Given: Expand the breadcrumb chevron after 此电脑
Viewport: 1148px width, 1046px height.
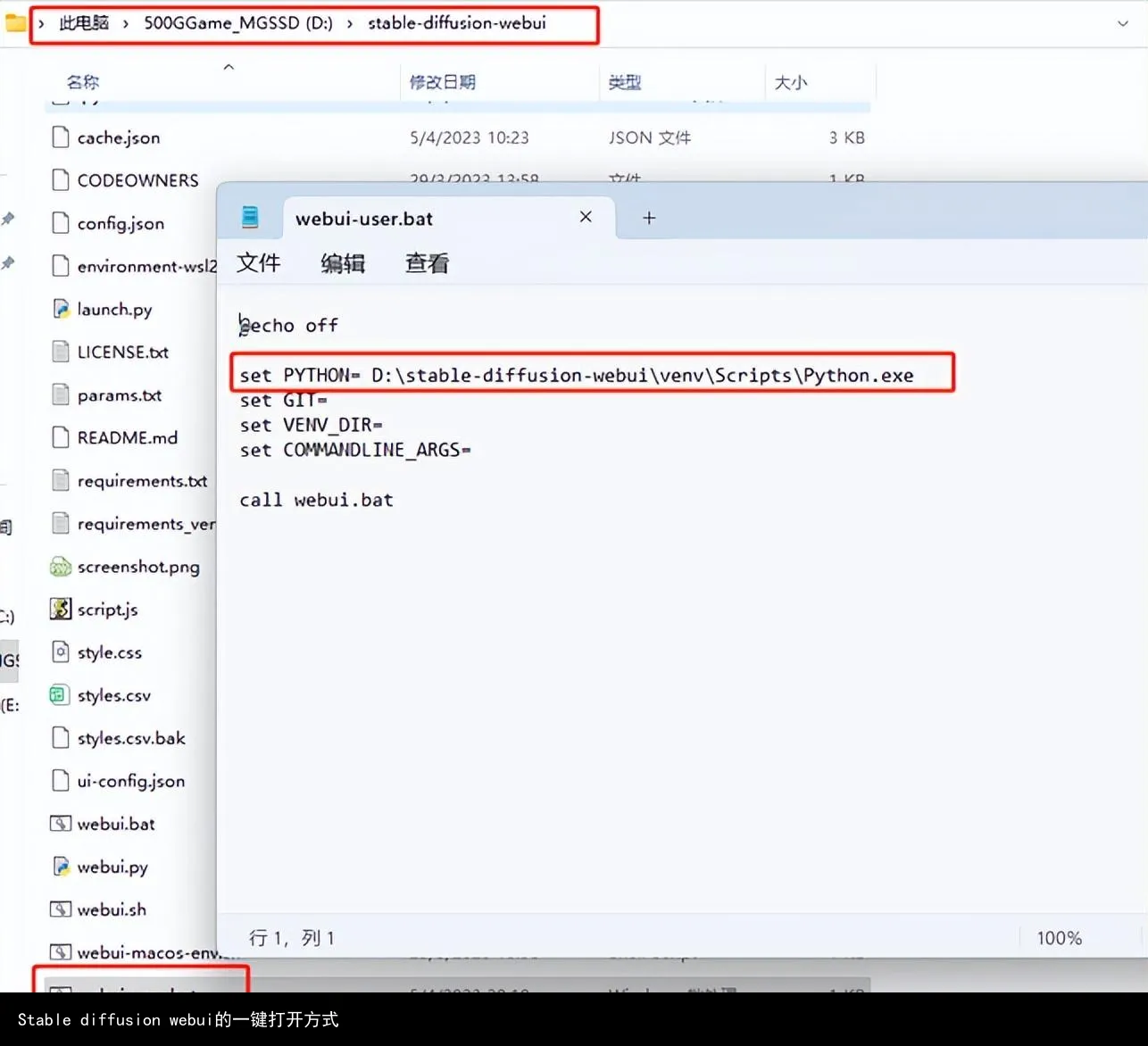Looking at the screenshot, I should [126, 23].
